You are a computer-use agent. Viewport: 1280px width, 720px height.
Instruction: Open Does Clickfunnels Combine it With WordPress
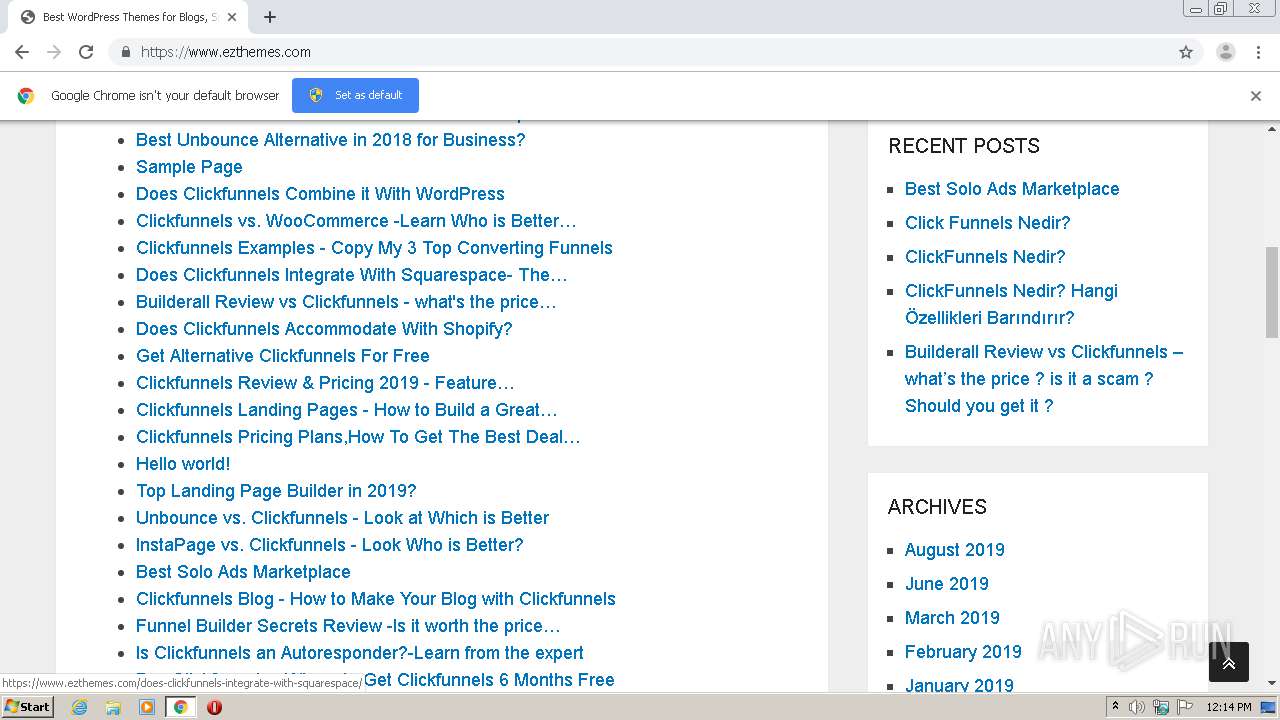tap(320, 194)
